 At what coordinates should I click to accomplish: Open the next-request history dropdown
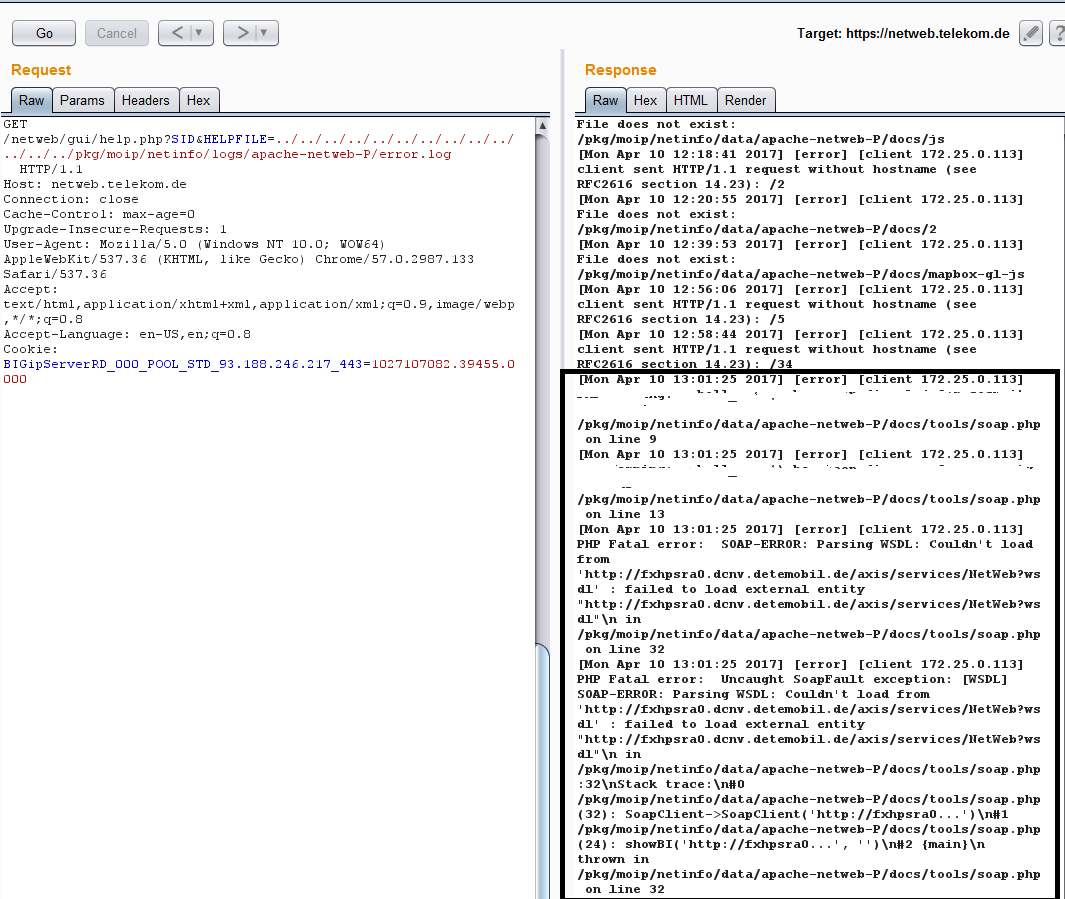pos(265,33)
